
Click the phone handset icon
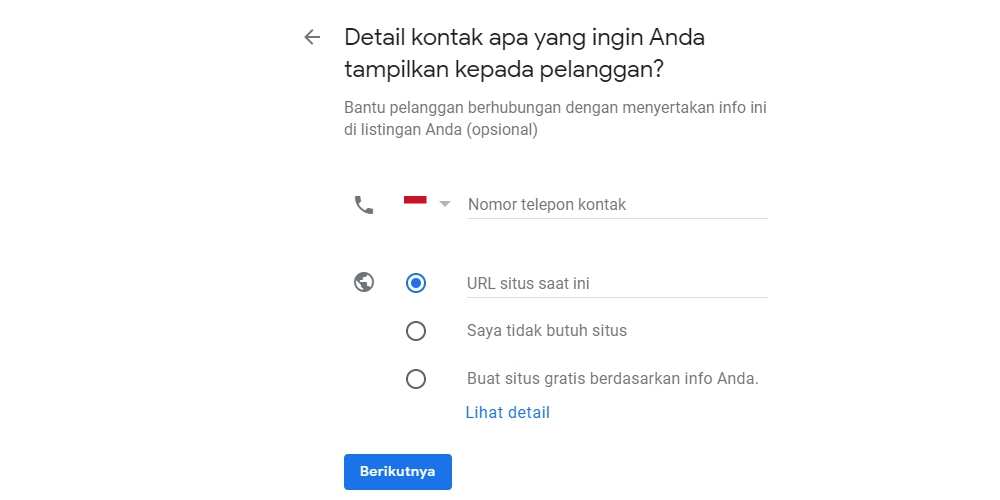point(364,205)
